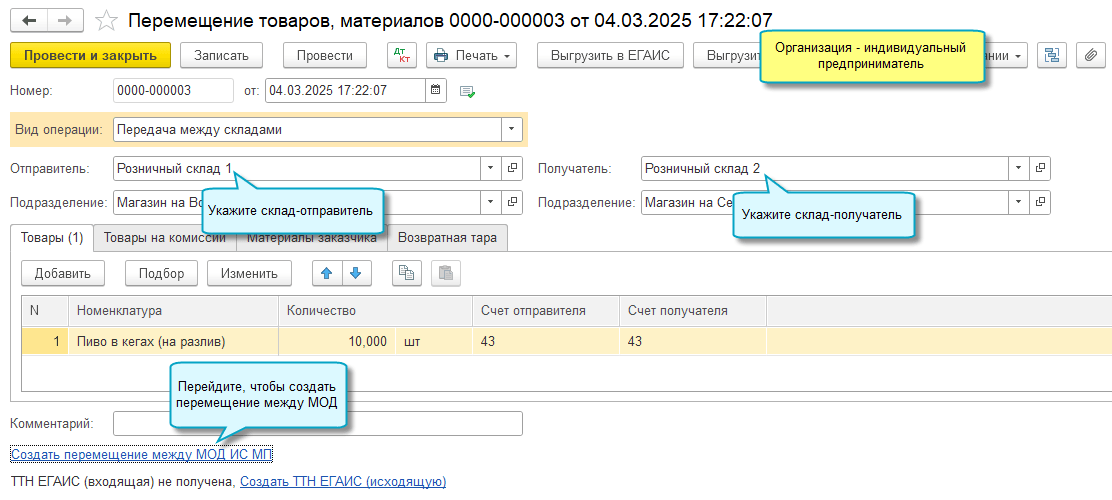Switch to the Возвратная тара tab
1112x500 pixels.
pos(447,238)
